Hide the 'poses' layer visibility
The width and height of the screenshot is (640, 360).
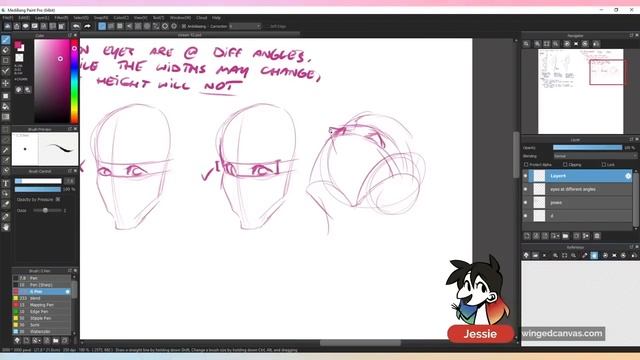(x=526, y=202)
